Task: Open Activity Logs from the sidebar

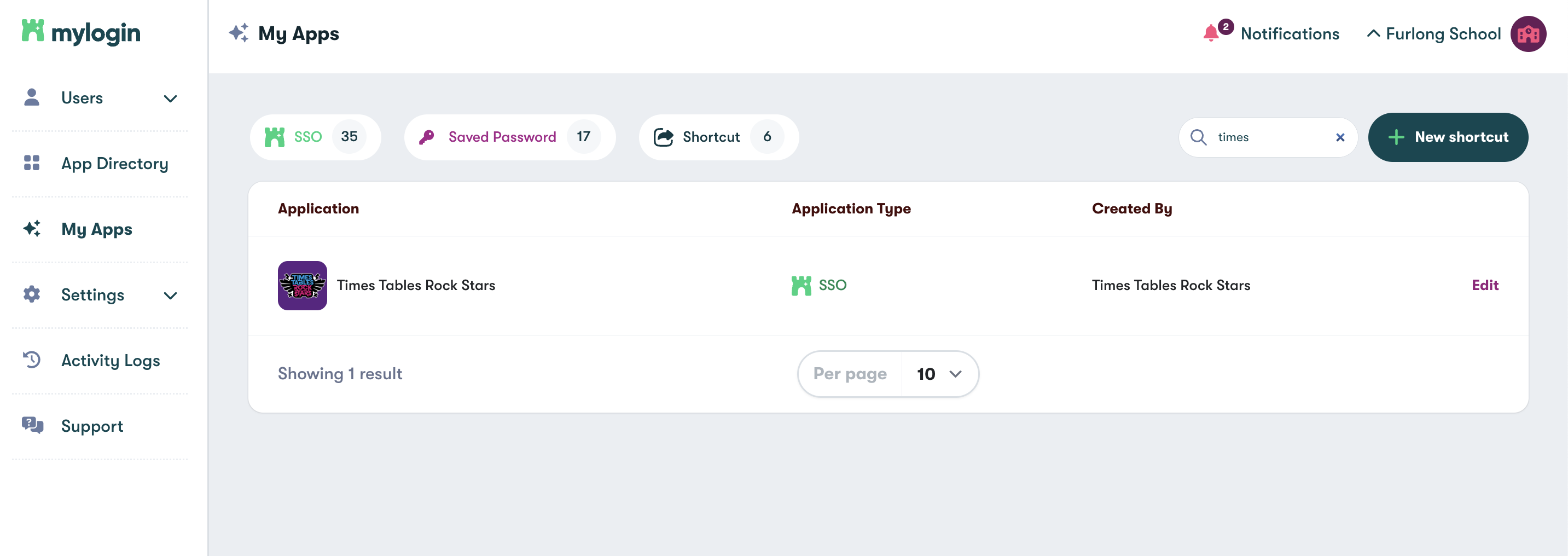Action: point(110,360)
